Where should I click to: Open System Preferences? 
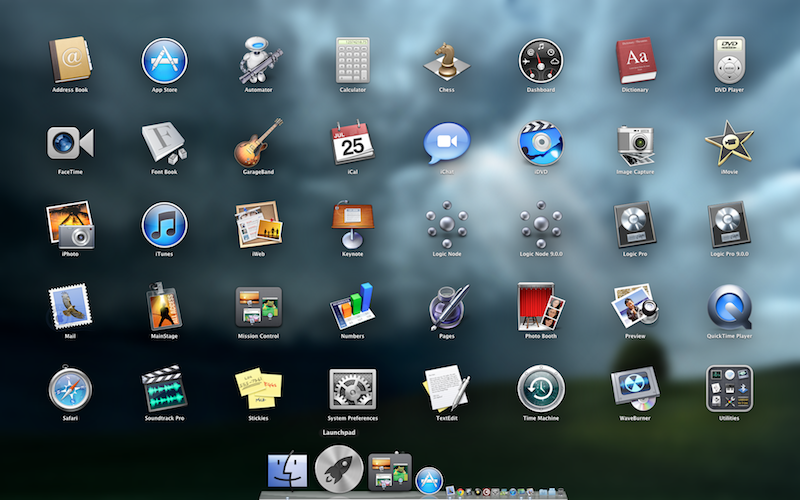[x=353, y=389]
